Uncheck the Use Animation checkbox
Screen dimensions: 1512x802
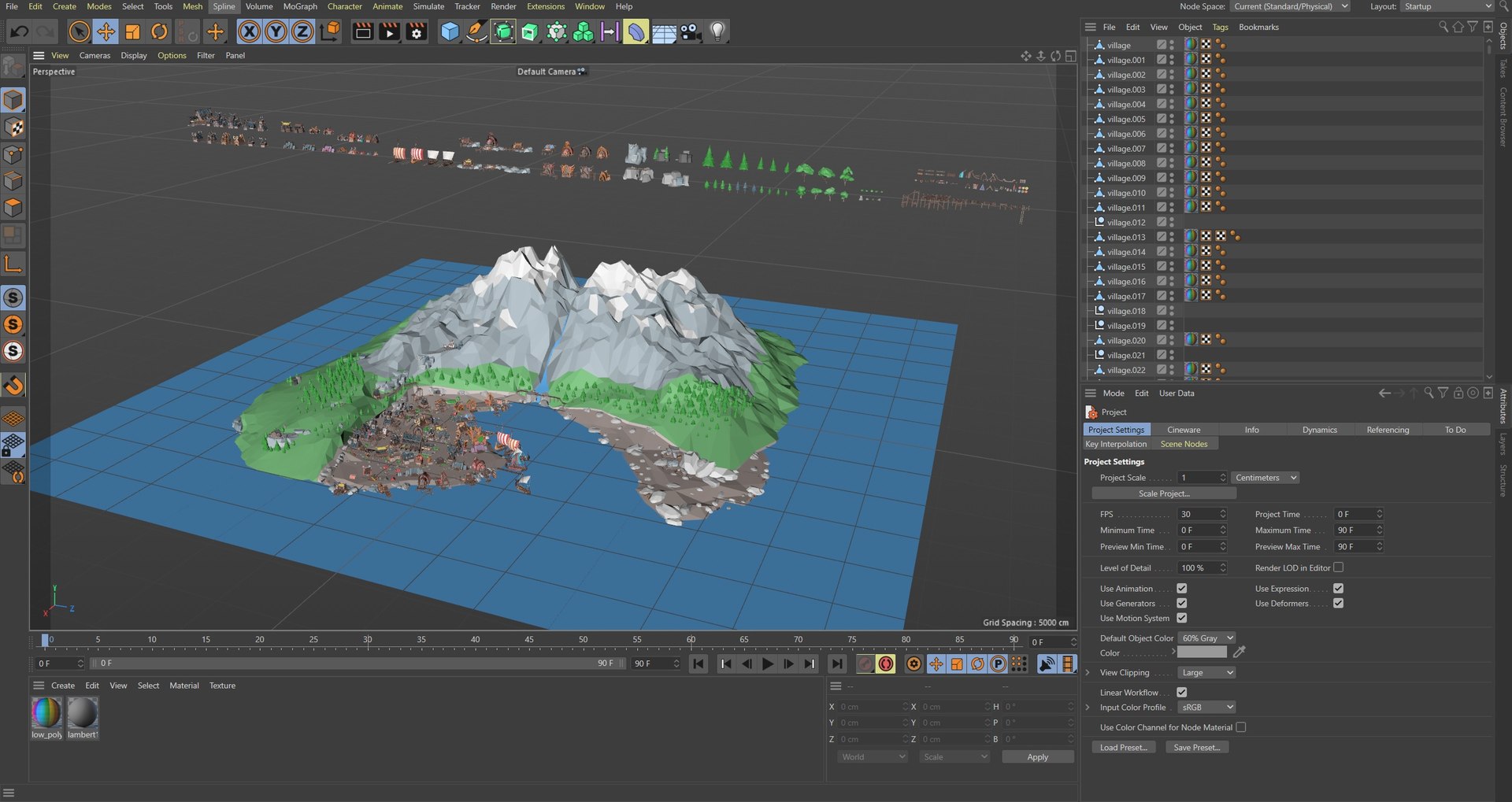(x=1181, y=589)
